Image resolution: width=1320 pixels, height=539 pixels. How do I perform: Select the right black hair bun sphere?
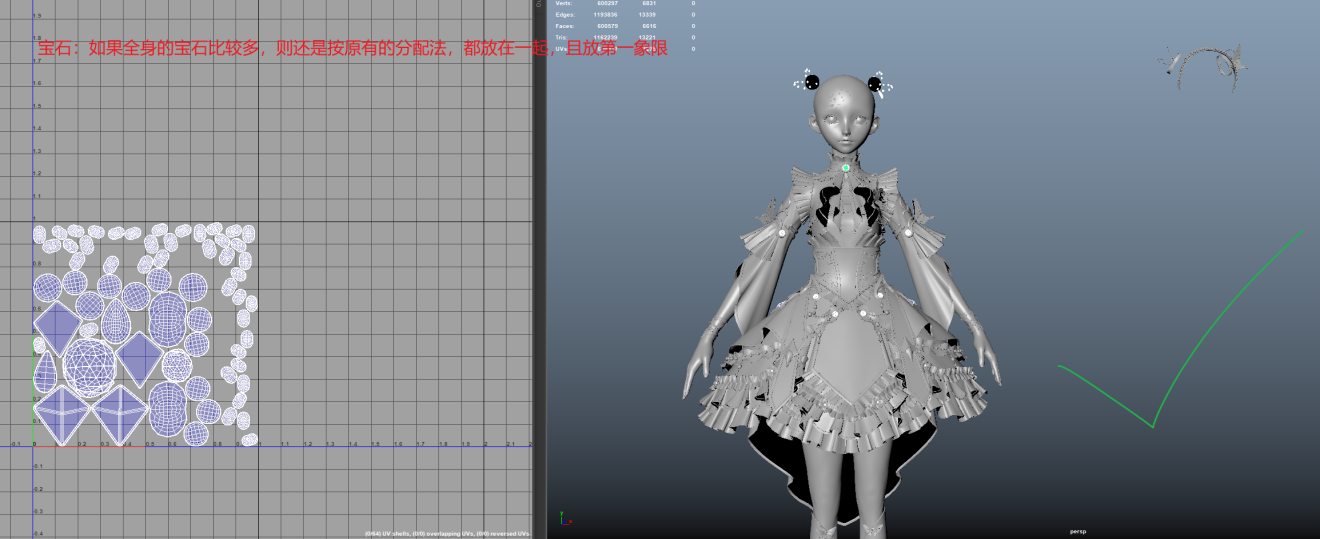point(874,84)
